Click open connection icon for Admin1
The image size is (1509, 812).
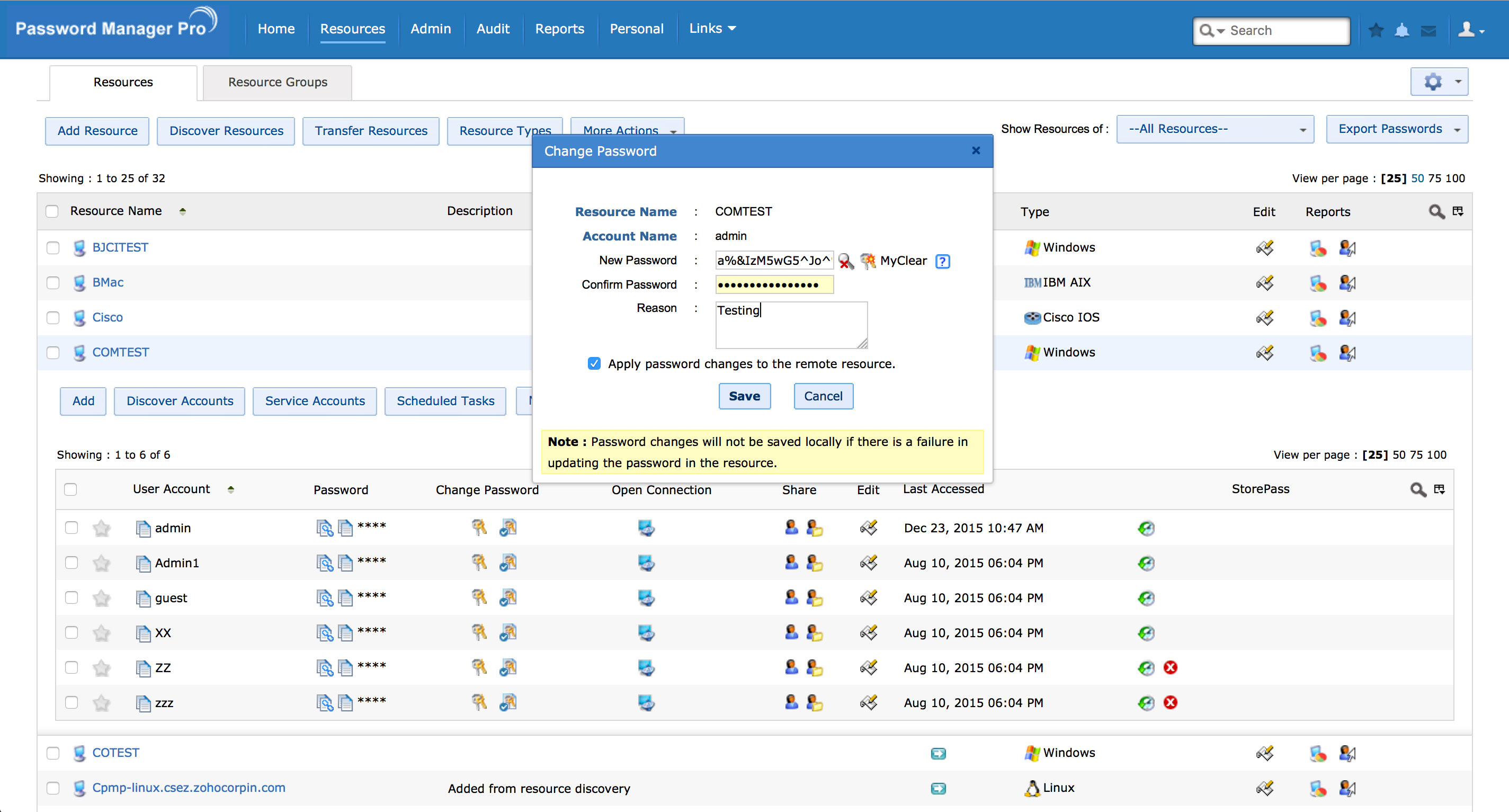(x=646, y=563)
